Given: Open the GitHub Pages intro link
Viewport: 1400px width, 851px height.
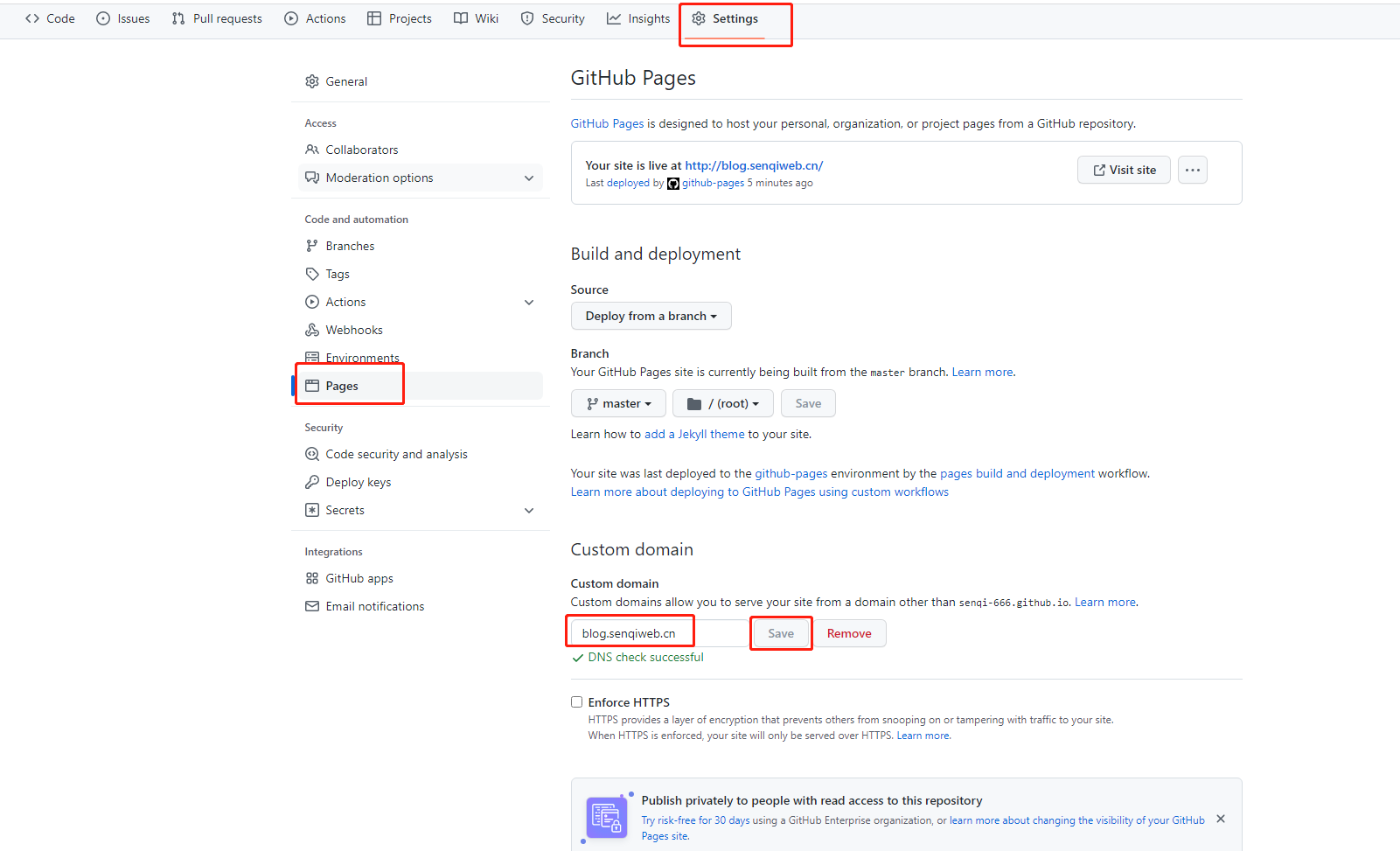Looking at the screenshot, I should tap(607, 123).
